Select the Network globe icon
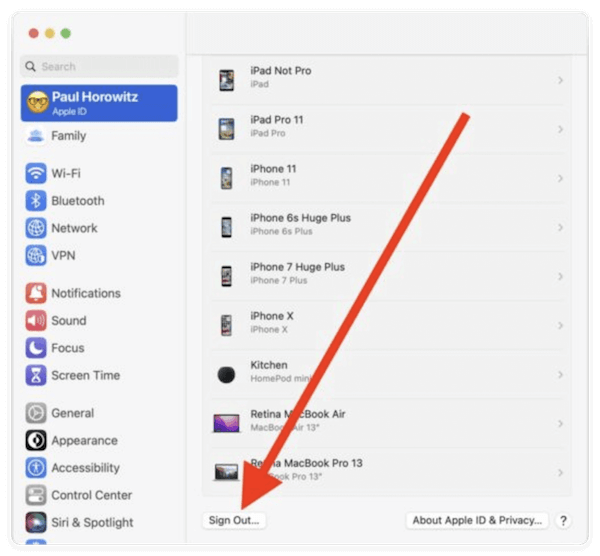 (x=36, y=228)
